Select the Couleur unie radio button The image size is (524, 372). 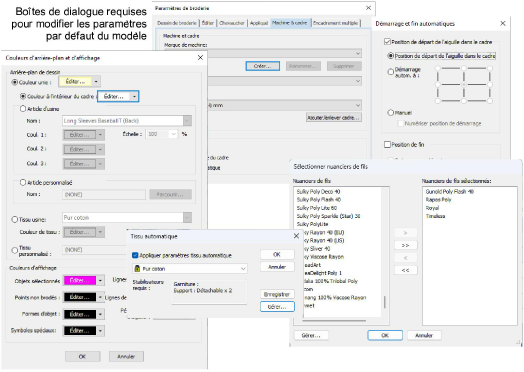tap(15, 82)
